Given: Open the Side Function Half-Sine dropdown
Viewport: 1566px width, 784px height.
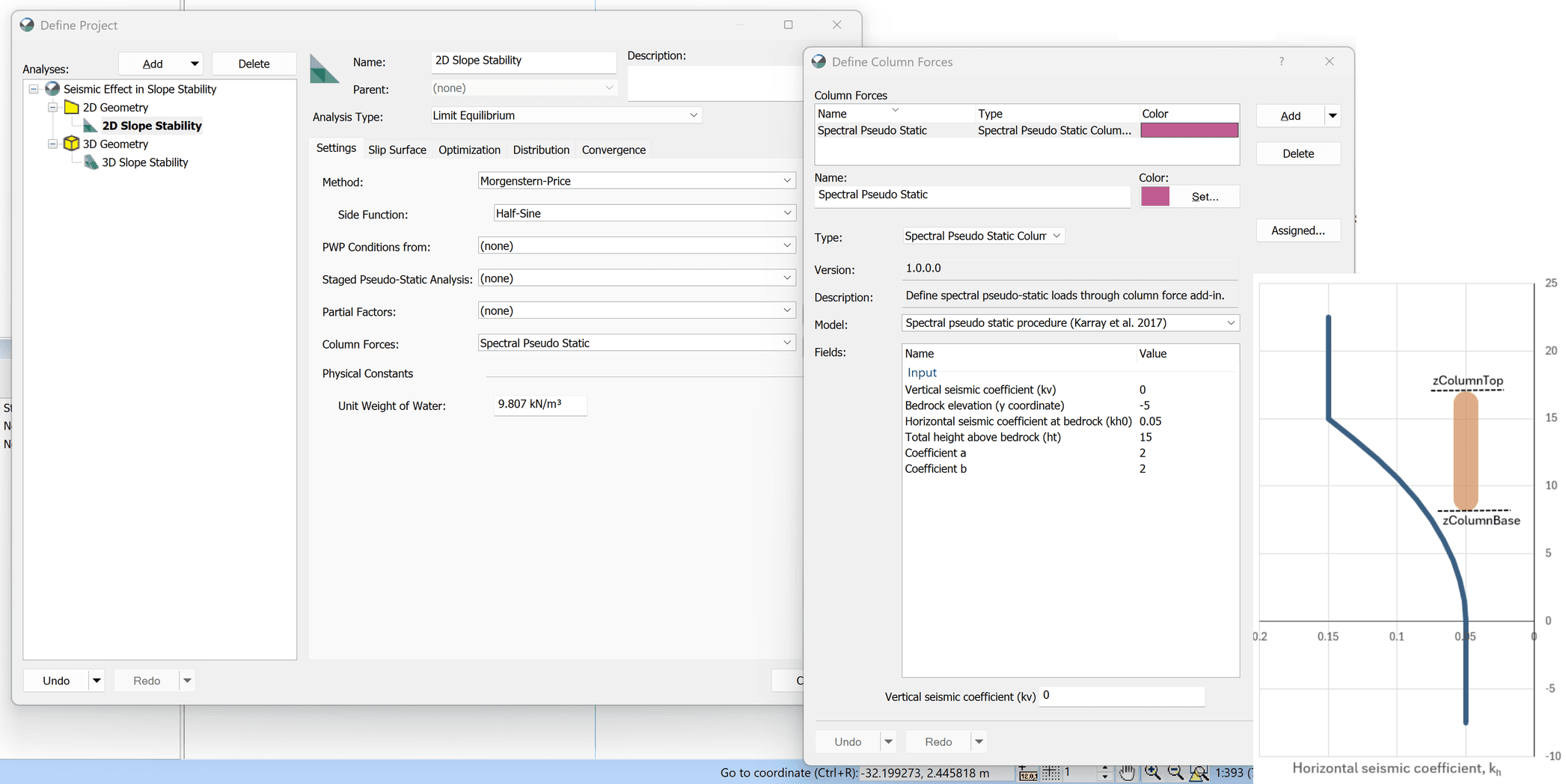Looking at the screenshot, I should pyautogui.click(x=644, y=213).
